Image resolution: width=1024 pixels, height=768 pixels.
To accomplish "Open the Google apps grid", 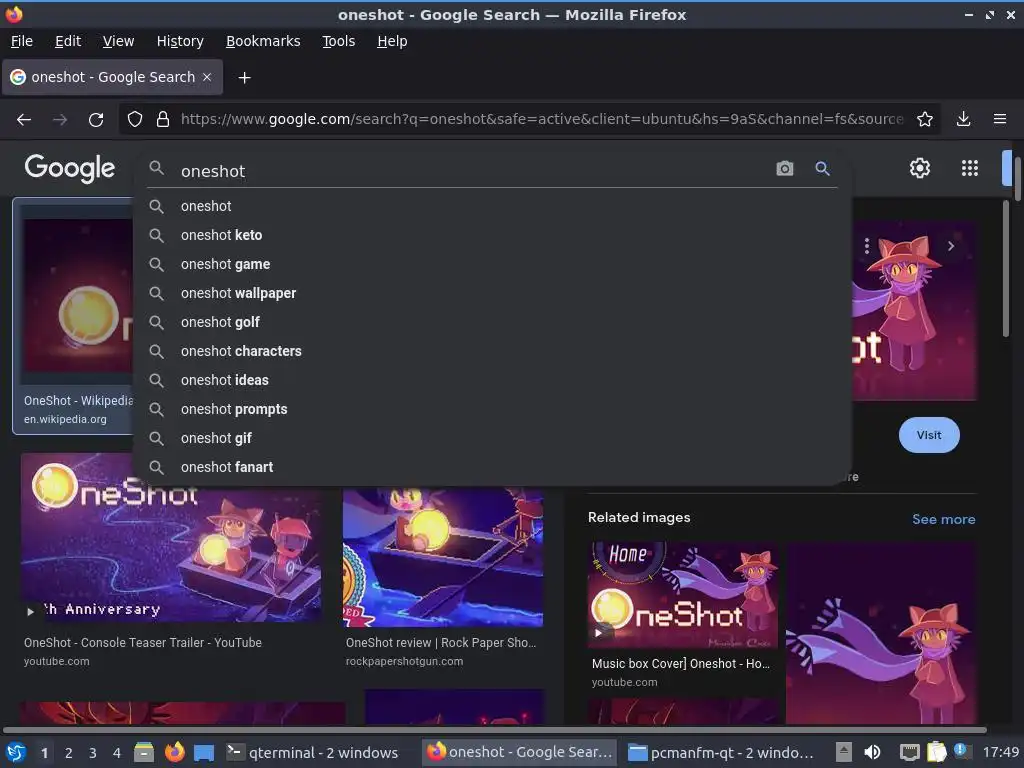I will [970, 168].
